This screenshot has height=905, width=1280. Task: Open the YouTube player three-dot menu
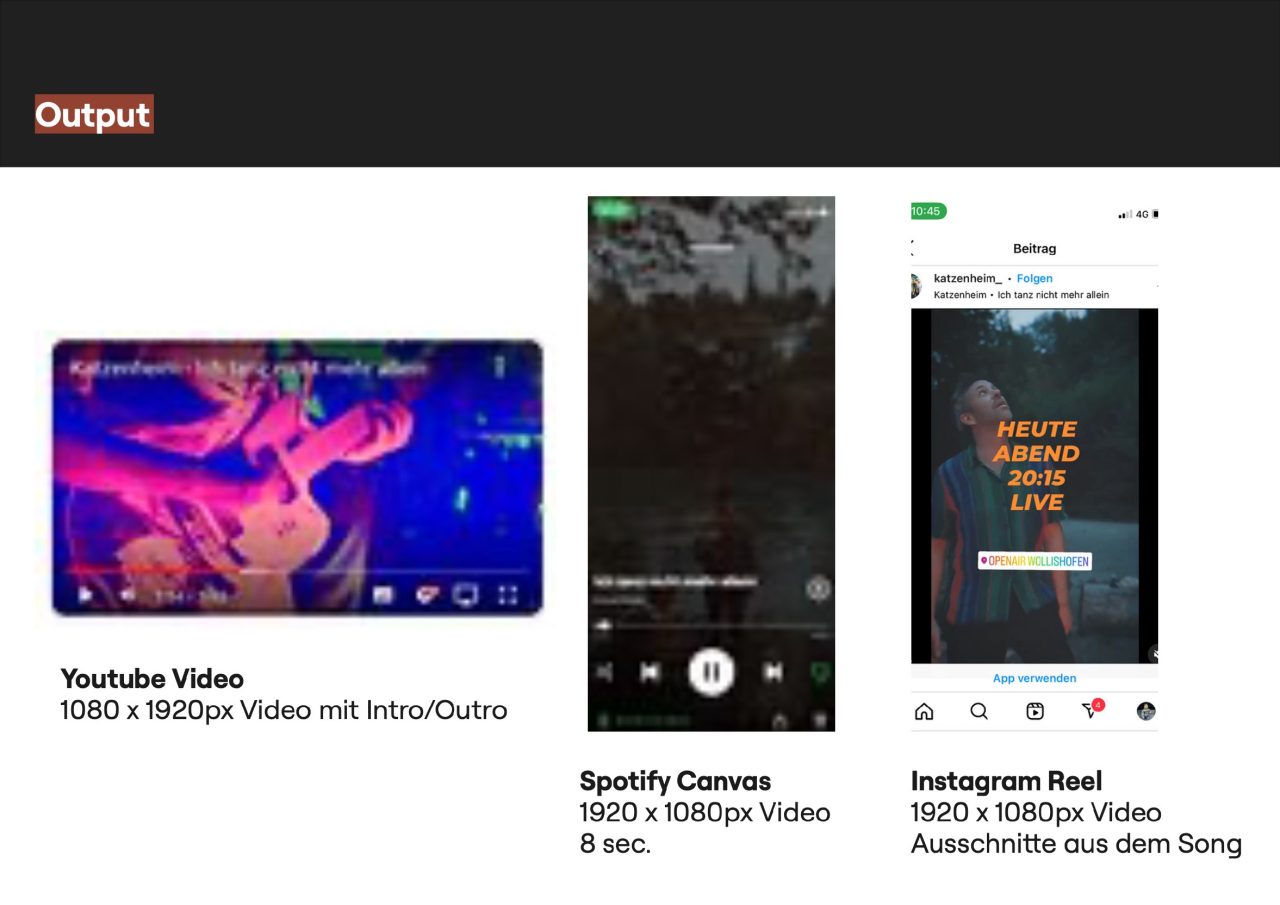point(500,367)
